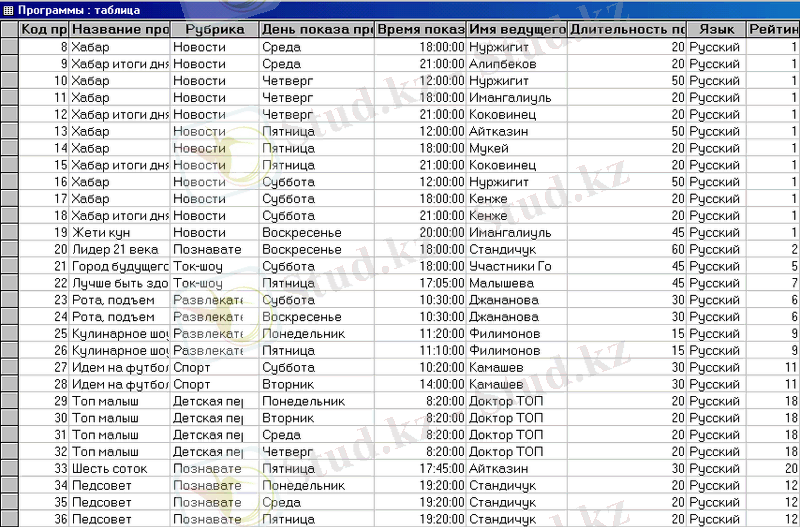Click 'Ток-шоу' category cell in row 21
The image size is (800, 527).
pos(215,266)
